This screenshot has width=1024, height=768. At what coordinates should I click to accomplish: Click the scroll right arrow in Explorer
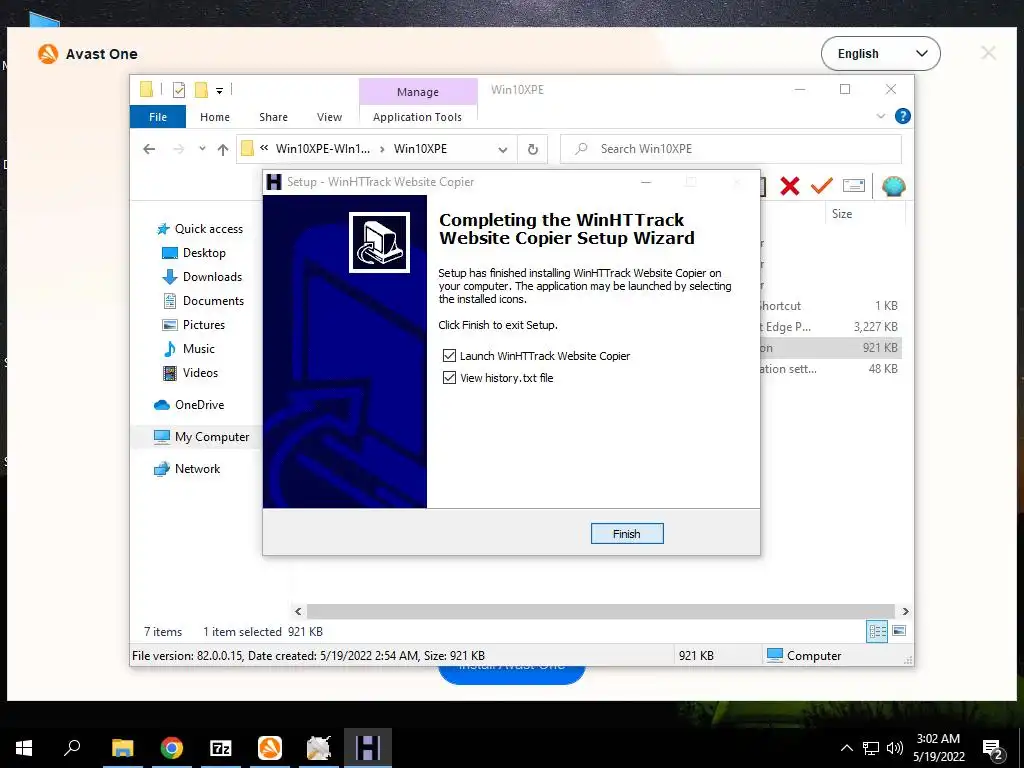[905, 611]
